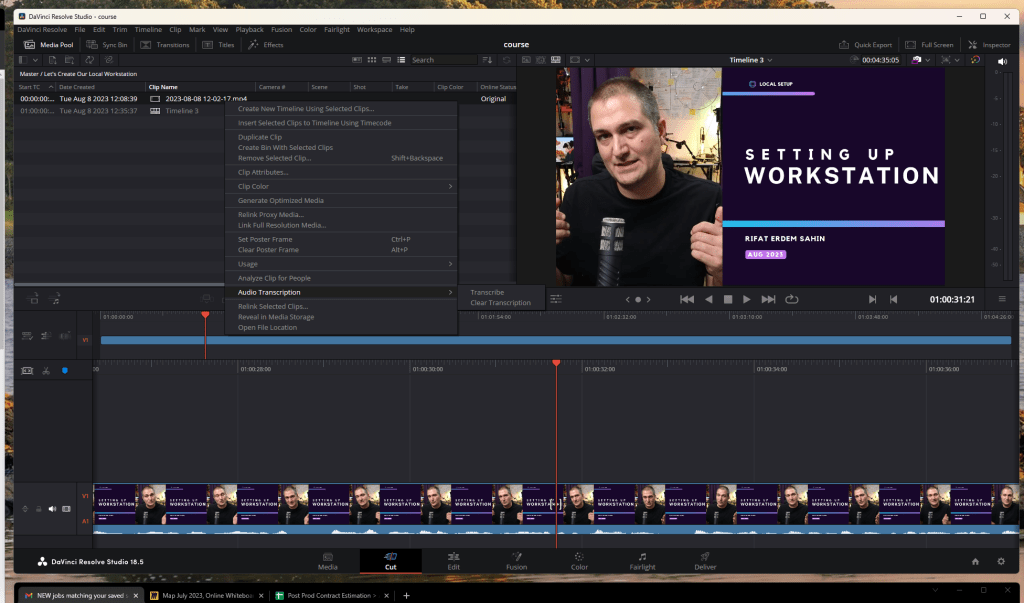The height and width of the screenshot is (603, 1024).
Task: Click the Full Screen button
Action: (929, 44)
